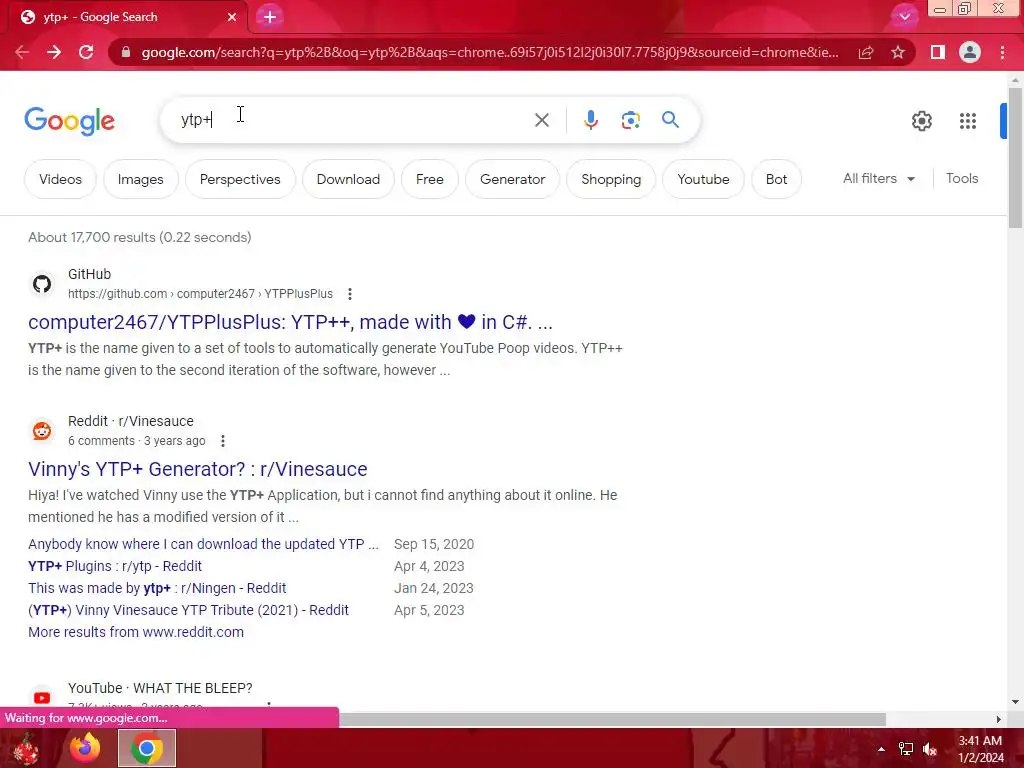Image resolution: width=1024 pixels, height=768 pixels.
Task: Search by voice using the microphone icon
Action: pyautogui.click(x=590, y=120)
